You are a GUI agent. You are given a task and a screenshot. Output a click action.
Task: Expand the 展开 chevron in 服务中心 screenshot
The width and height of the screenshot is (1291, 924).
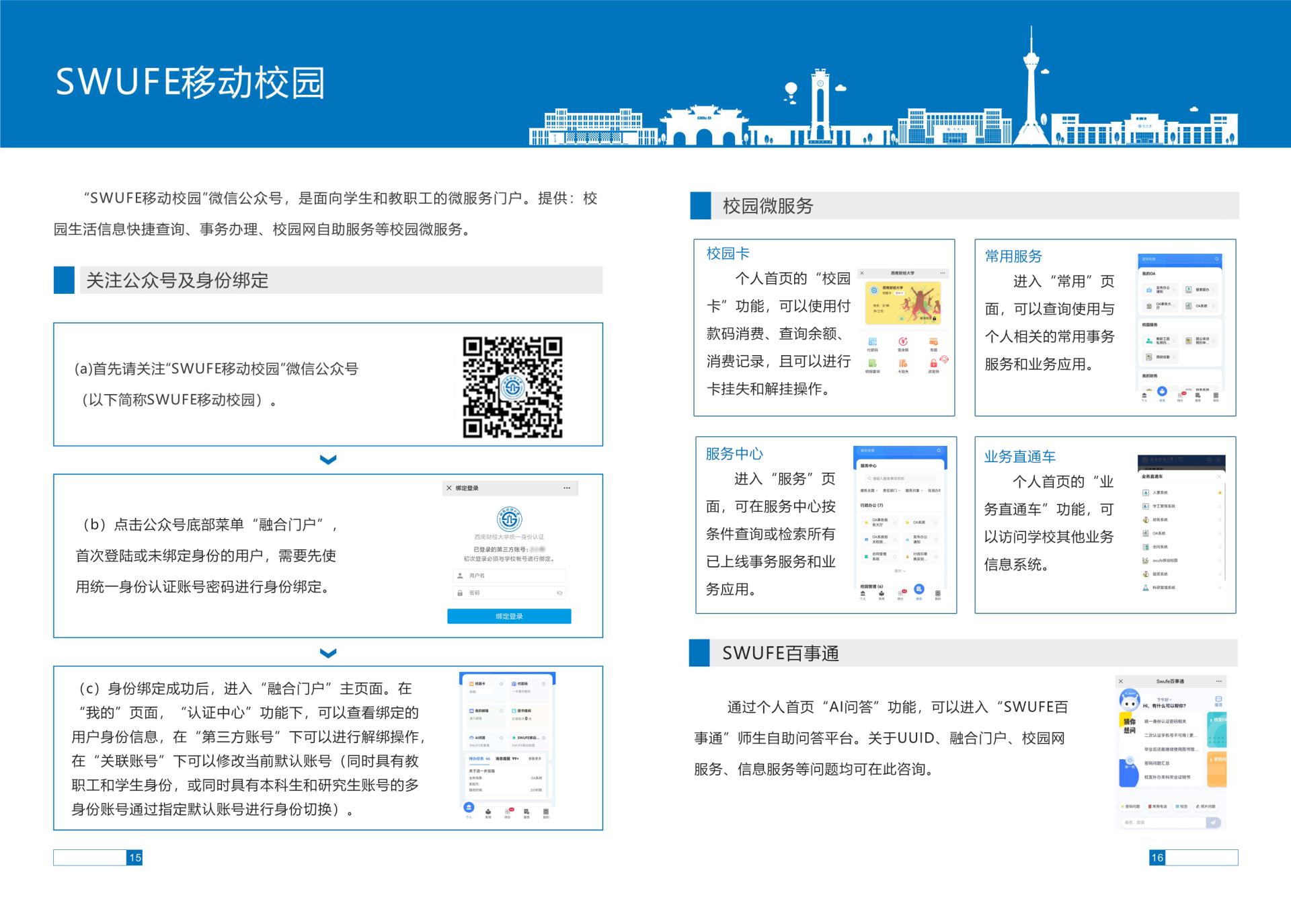click(x=900, y=571)
